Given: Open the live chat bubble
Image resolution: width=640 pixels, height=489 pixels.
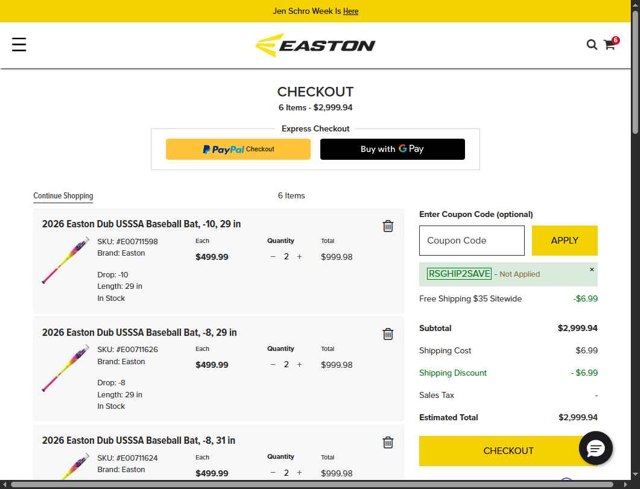Looking at the screenshot, I should [x=596, y=448].
